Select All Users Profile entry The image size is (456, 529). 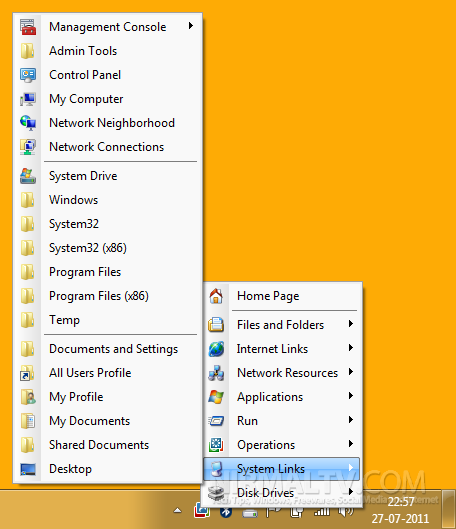point(108,373)
